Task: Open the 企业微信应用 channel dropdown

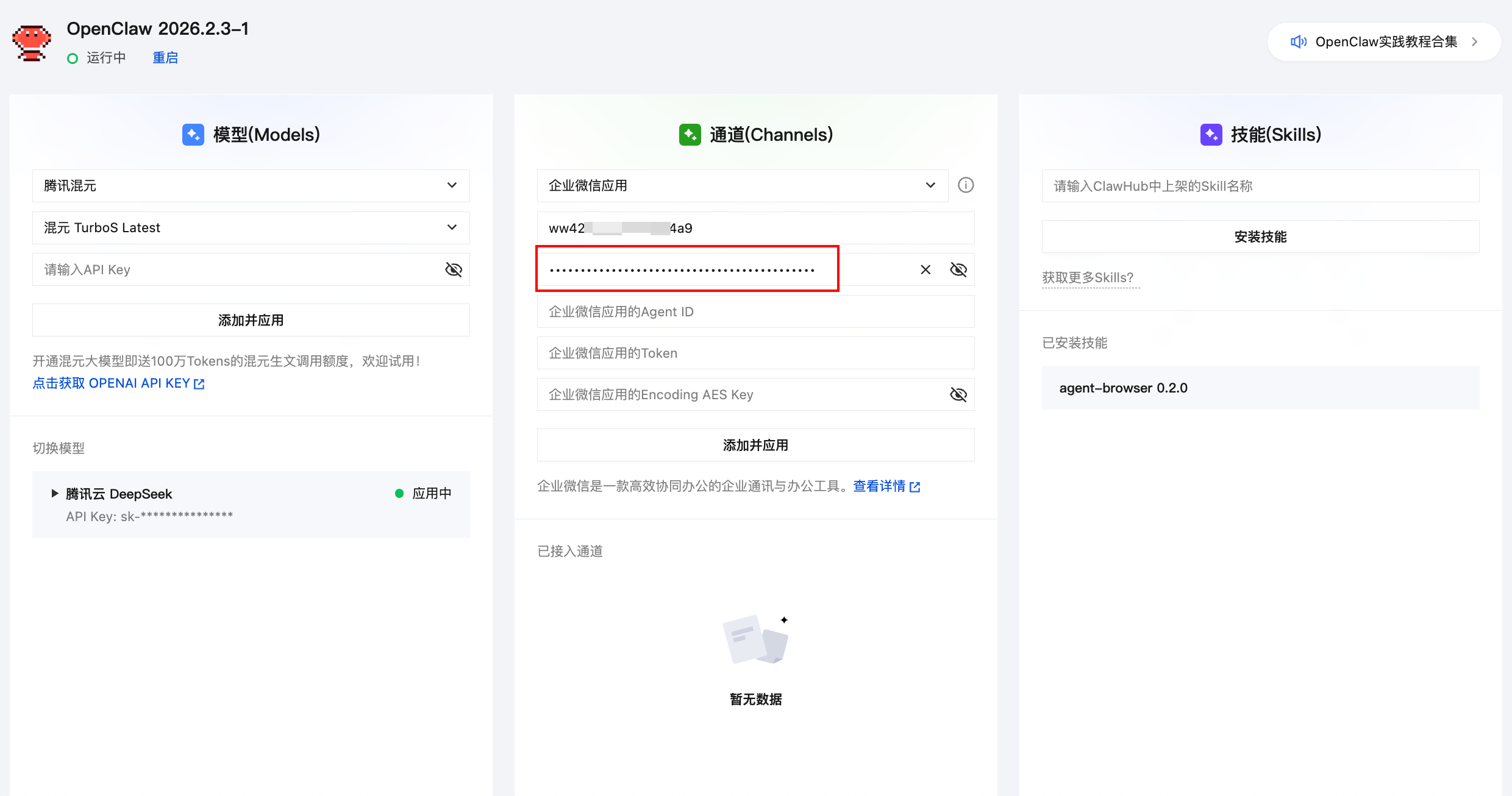Action: [x=742, y=186]
